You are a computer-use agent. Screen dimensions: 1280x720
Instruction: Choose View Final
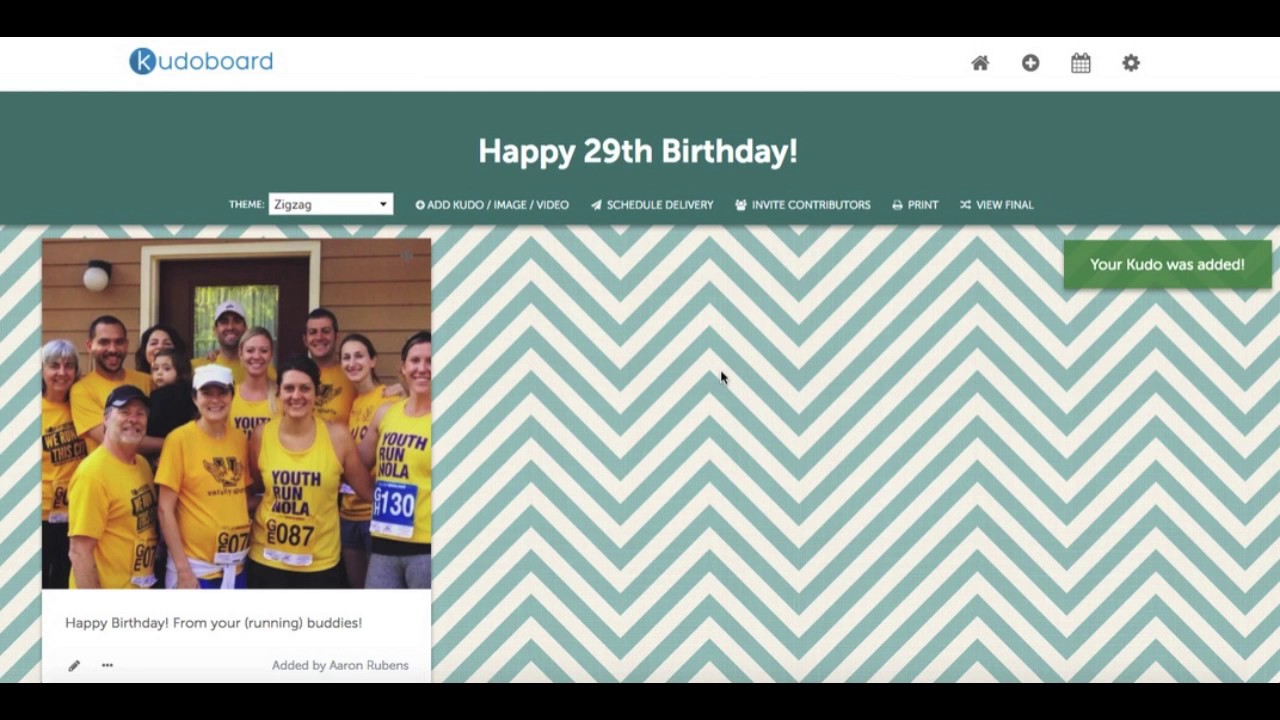click(x=997, y=205)
